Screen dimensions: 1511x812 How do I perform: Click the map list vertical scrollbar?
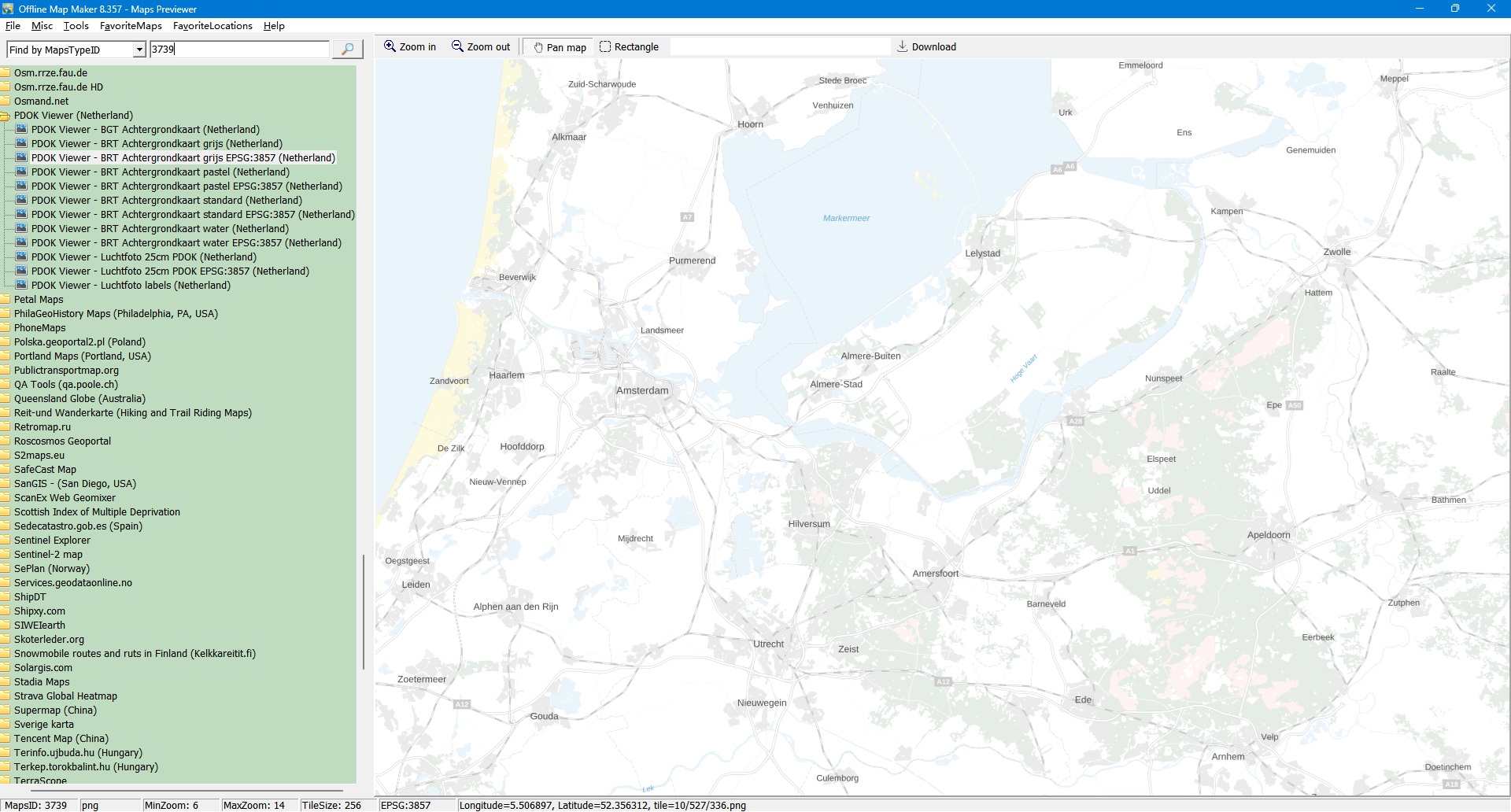[363, 611]
